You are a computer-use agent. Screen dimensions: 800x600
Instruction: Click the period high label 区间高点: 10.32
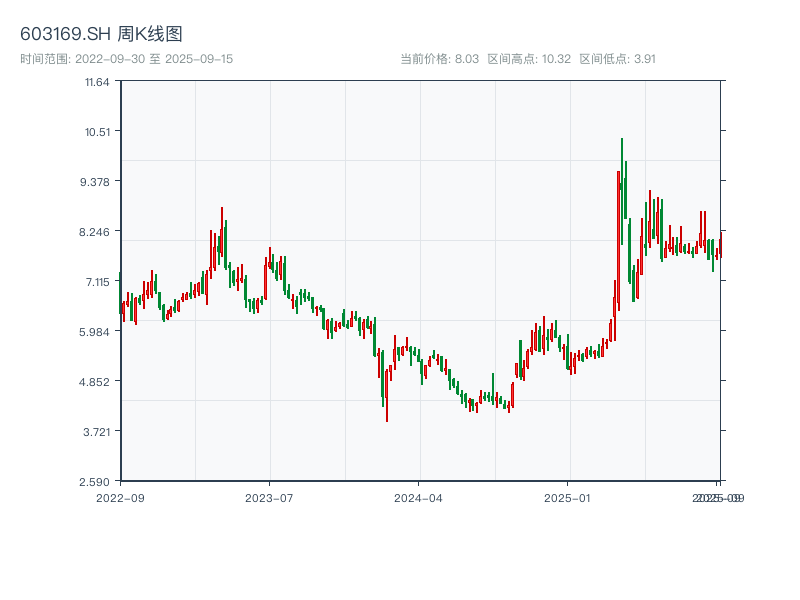(x=529, y=59)
